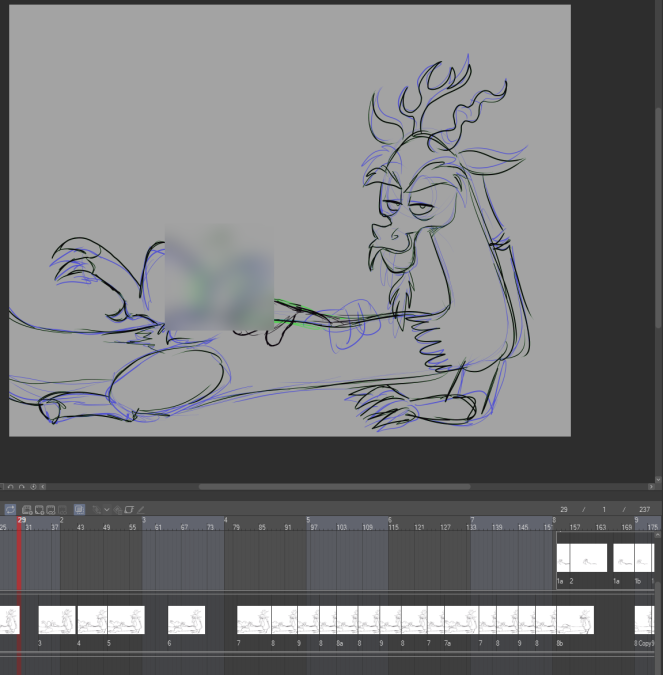Select cel thumbnail labeled 6 in the lower track

[186, 620]
